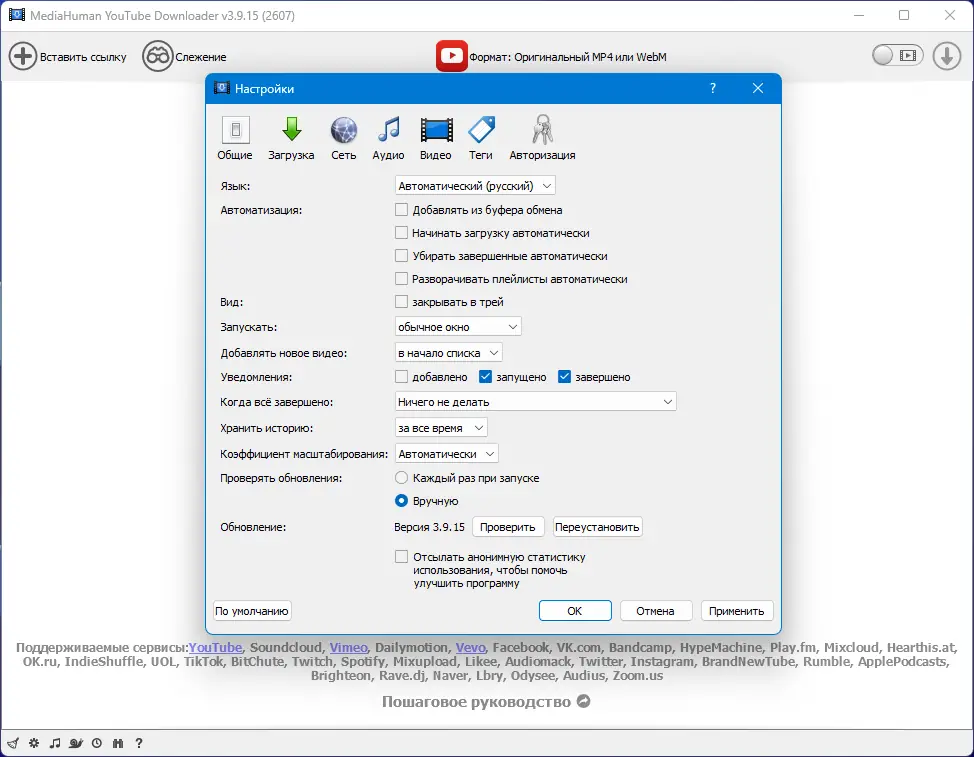This screenshot has height=757, width=974.
Task: Open the YouTube supported service link
Action: (216, 648)
